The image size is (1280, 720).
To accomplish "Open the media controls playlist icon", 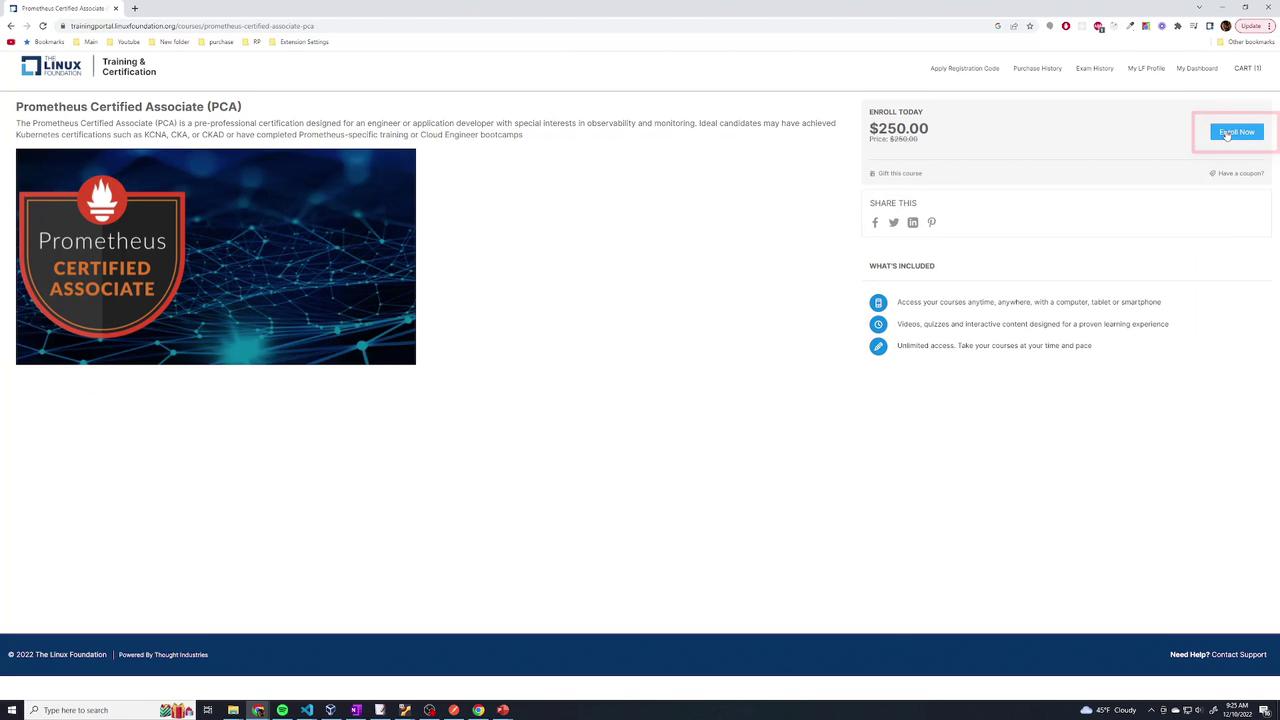I will click(1194, 26).
